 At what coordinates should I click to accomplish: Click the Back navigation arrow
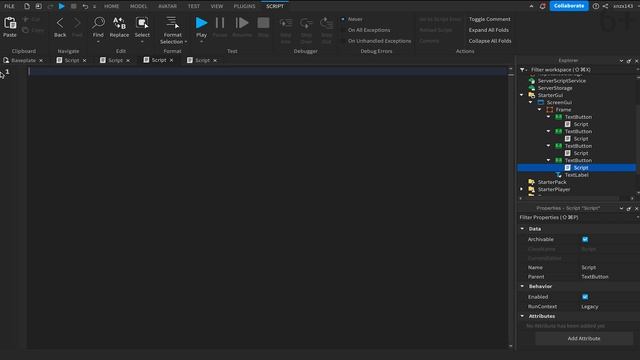(60, 23)
